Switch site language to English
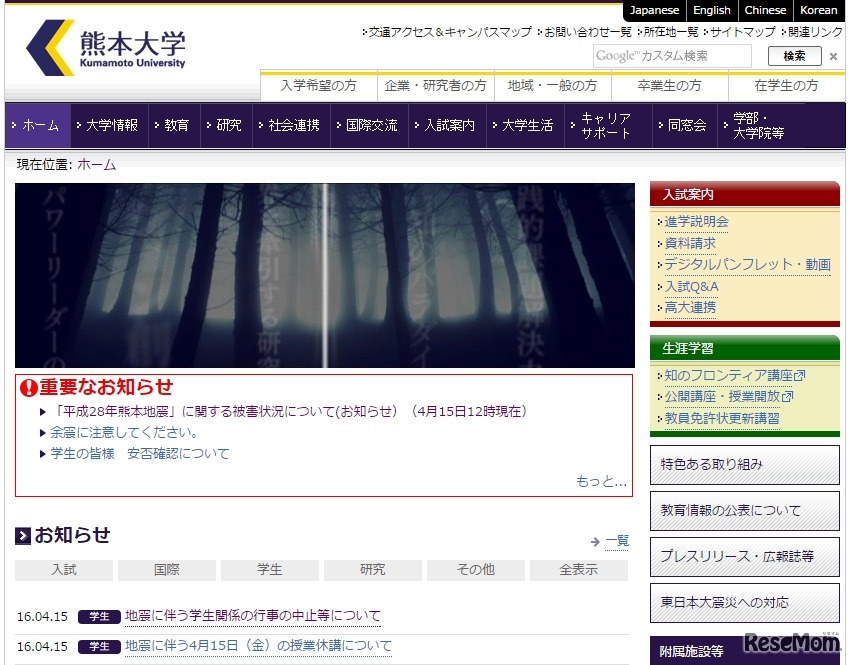 tap(711, 10)
